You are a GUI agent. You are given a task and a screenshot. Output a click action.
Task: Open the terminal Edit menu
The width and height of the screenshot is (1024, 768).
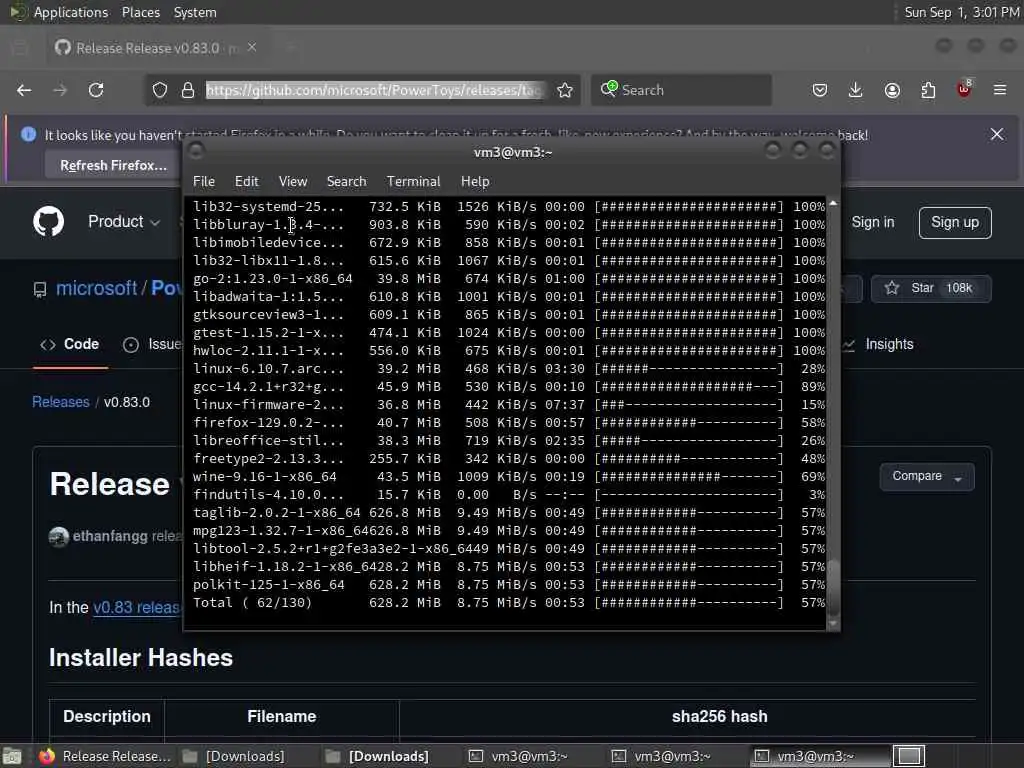pos(246,182)
